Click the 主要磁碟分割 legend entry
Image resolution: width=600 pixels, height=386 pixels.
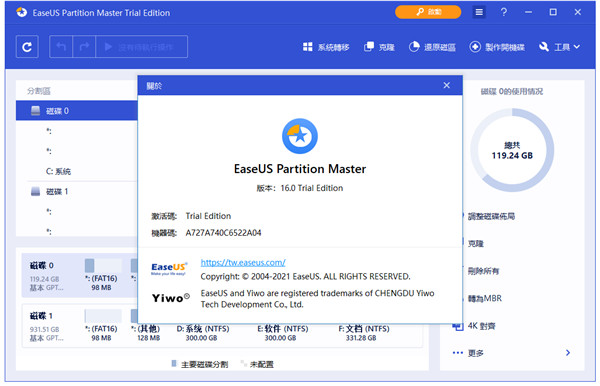pos(200,364)
